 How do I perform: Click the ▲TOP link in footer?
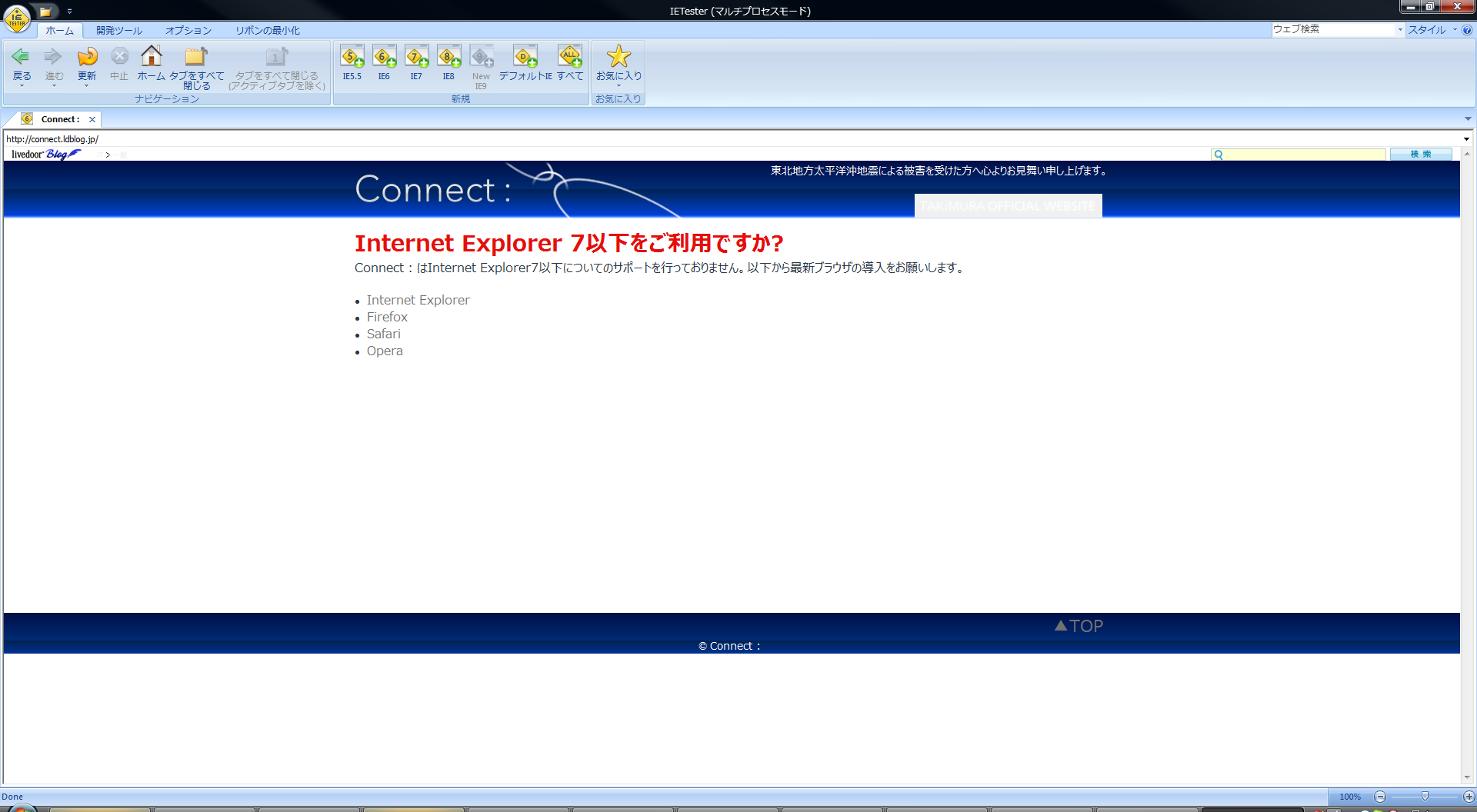1079,626
